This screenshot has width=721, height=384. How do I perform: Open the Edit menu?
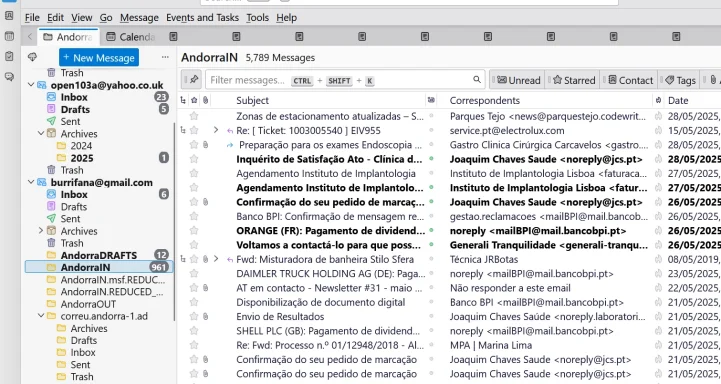(55, 18)
